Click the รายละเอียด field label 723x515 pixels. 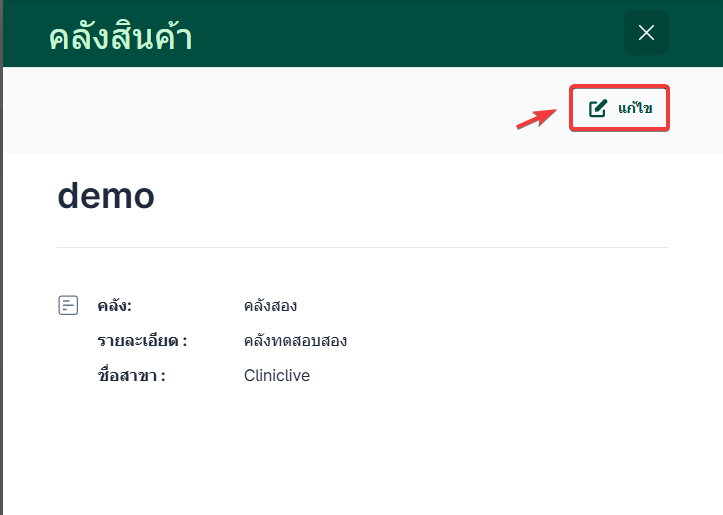[141, 341]
